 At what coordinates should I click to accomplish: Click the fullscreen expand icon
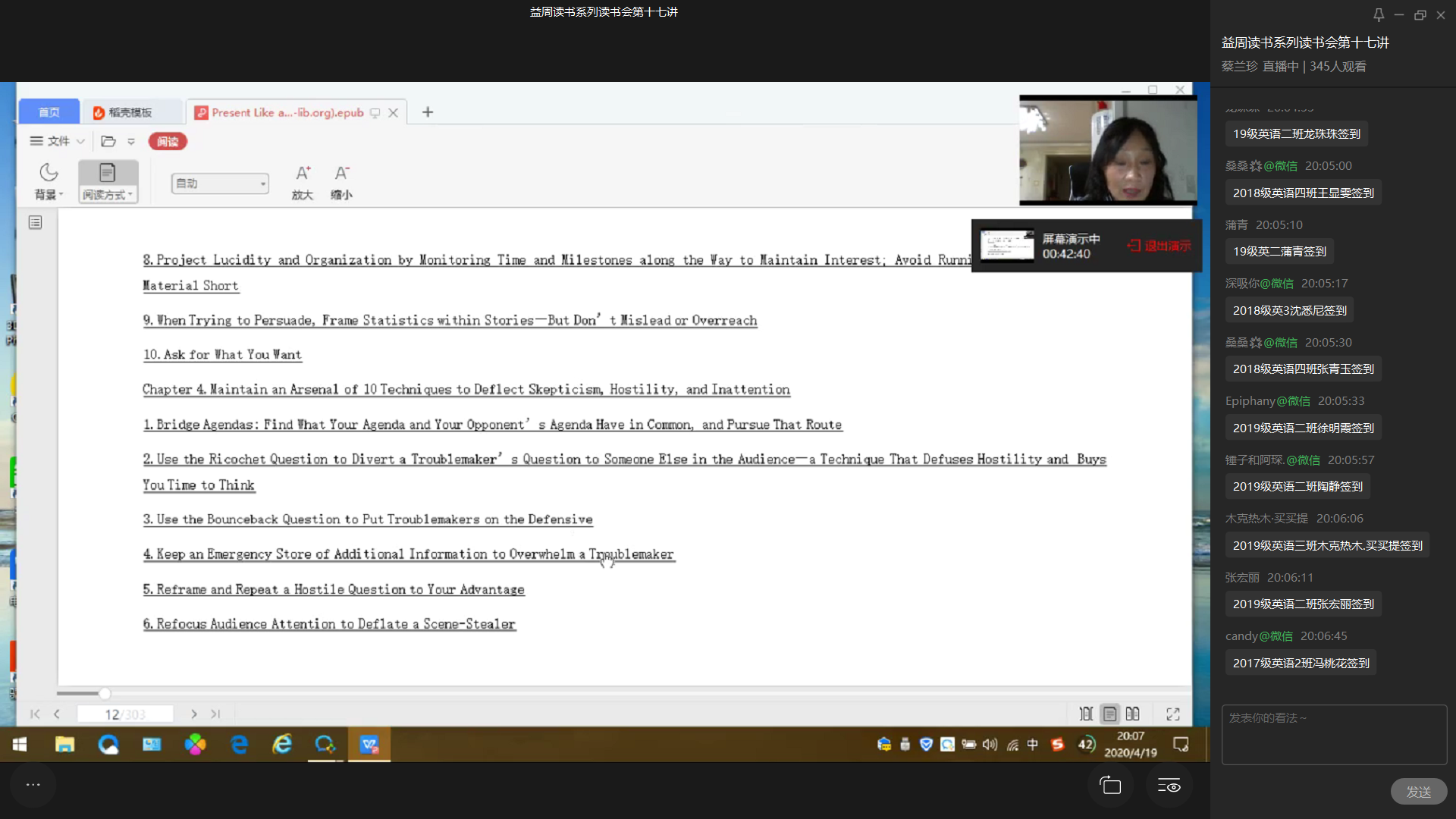pyautogui.click(x=1172, y=714)
